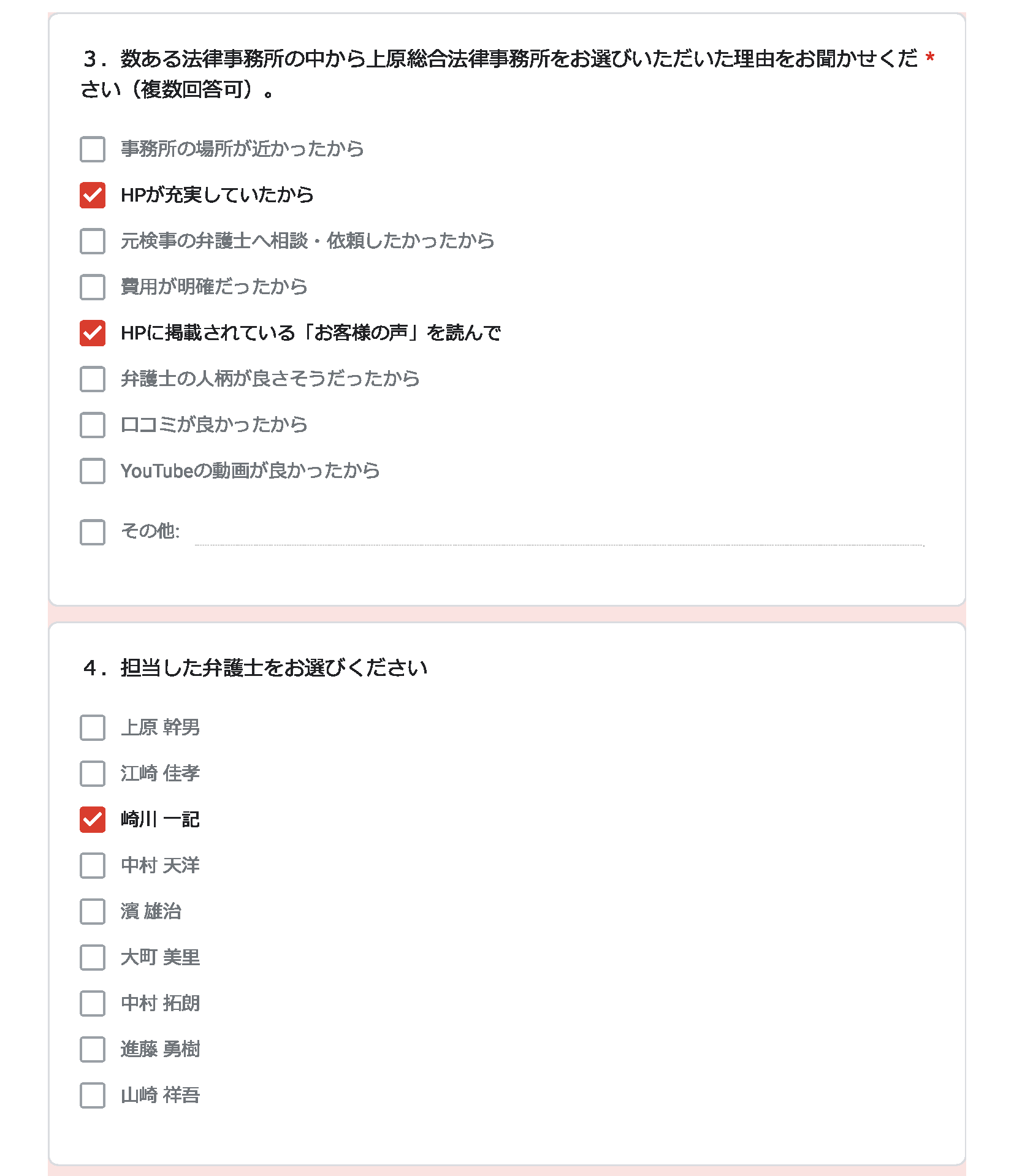Click the 崎川 一記 label text
1014x1176 pixels.
[x=160, y=819]
